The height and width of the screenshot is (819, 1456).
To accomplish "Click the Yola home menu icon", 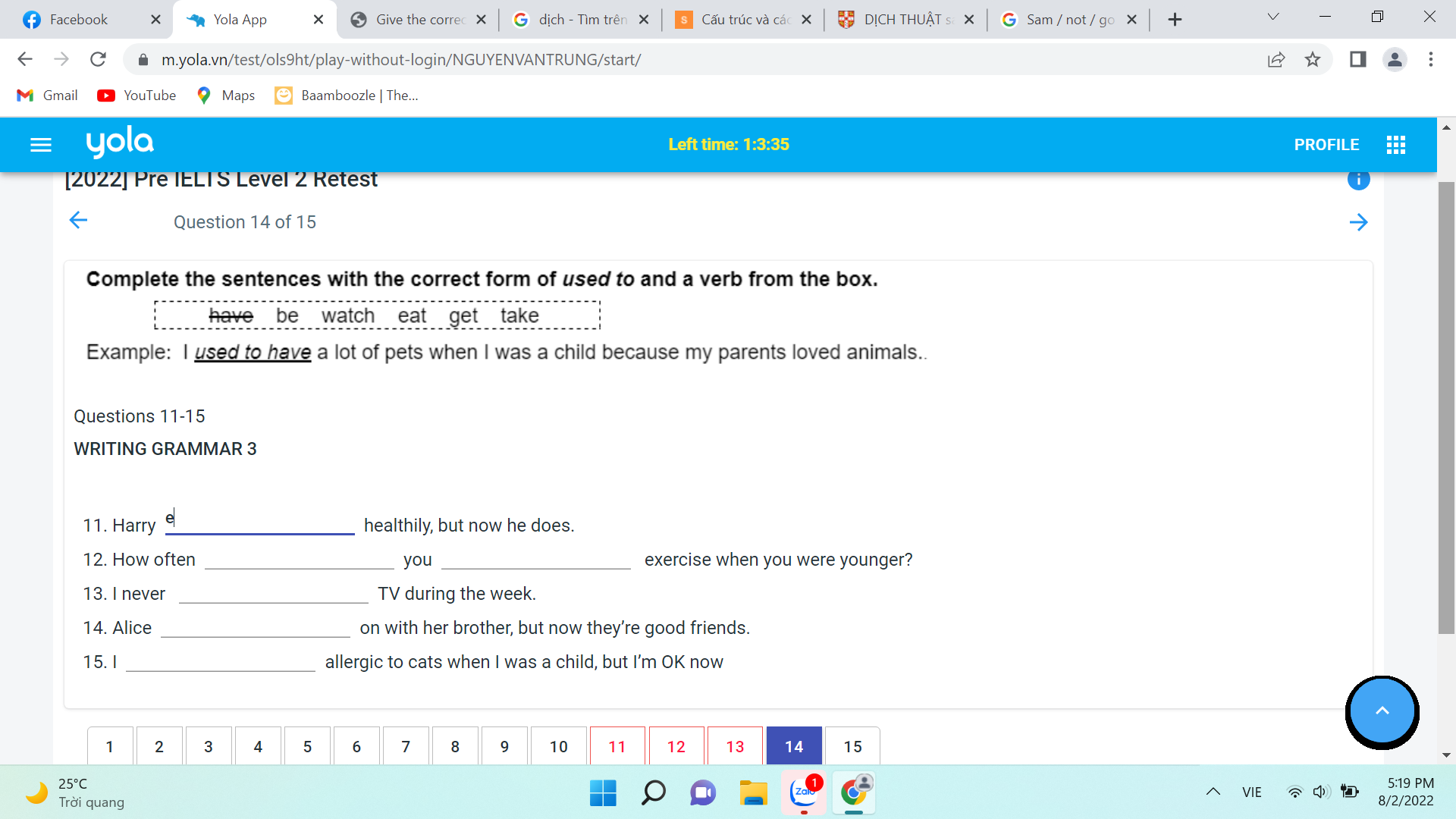I will [x=41, y=144].
